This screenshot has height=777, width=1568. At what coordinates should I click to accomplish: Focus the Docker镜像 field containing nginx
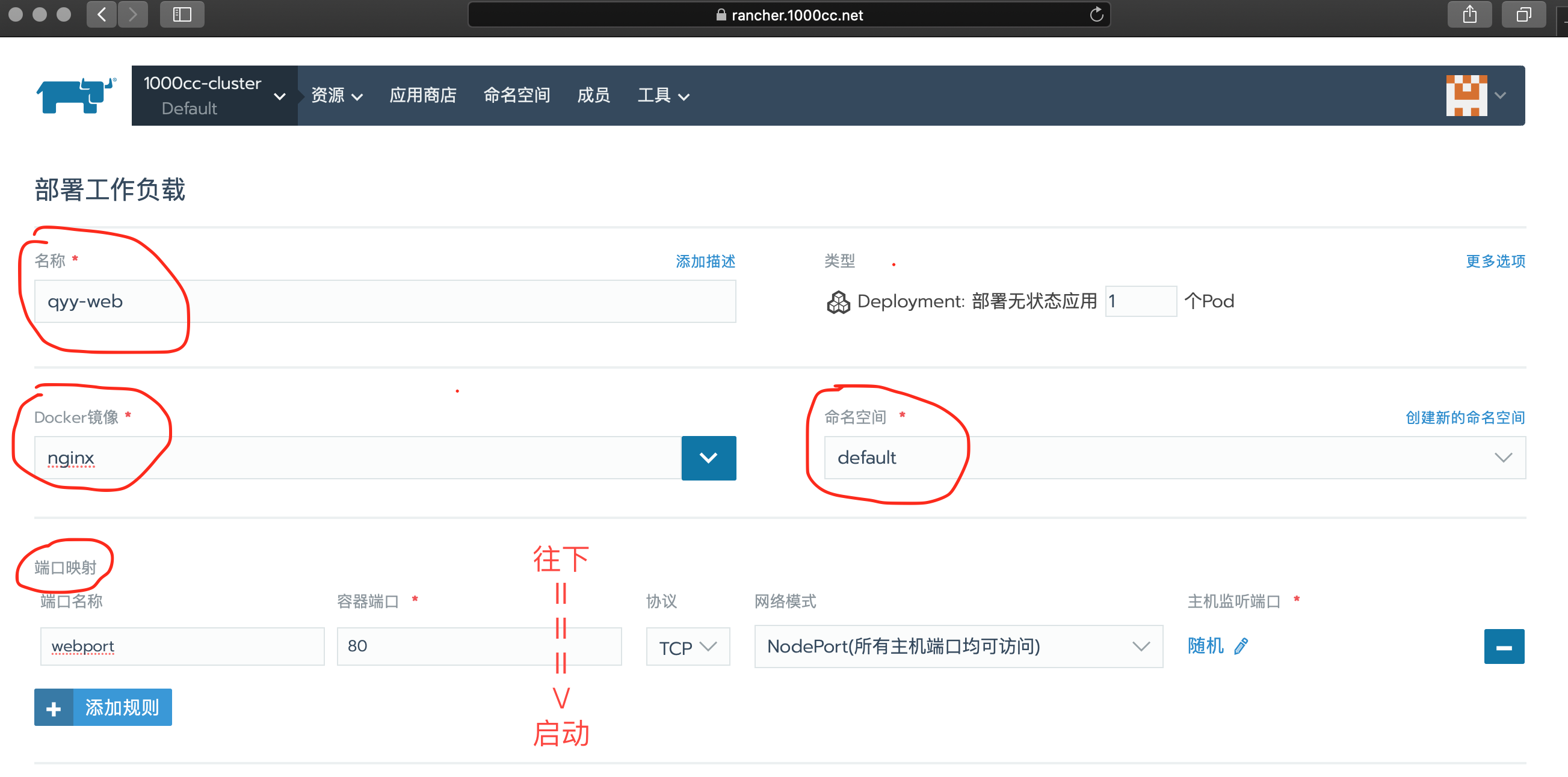coord(358,458)
